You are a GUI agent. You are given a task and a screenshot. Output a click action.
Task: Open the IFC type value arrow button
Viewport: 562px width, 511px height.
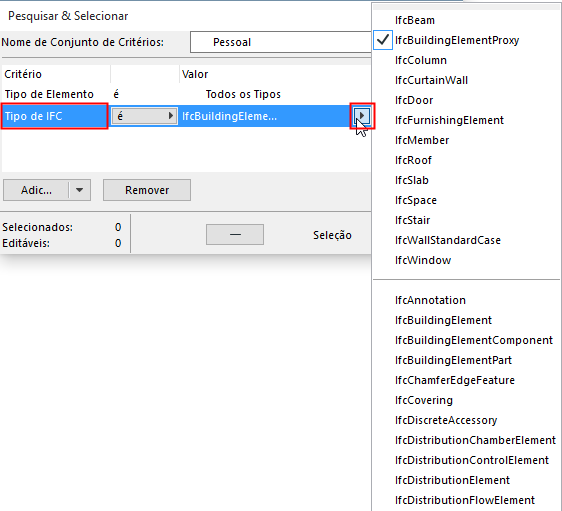362,116
